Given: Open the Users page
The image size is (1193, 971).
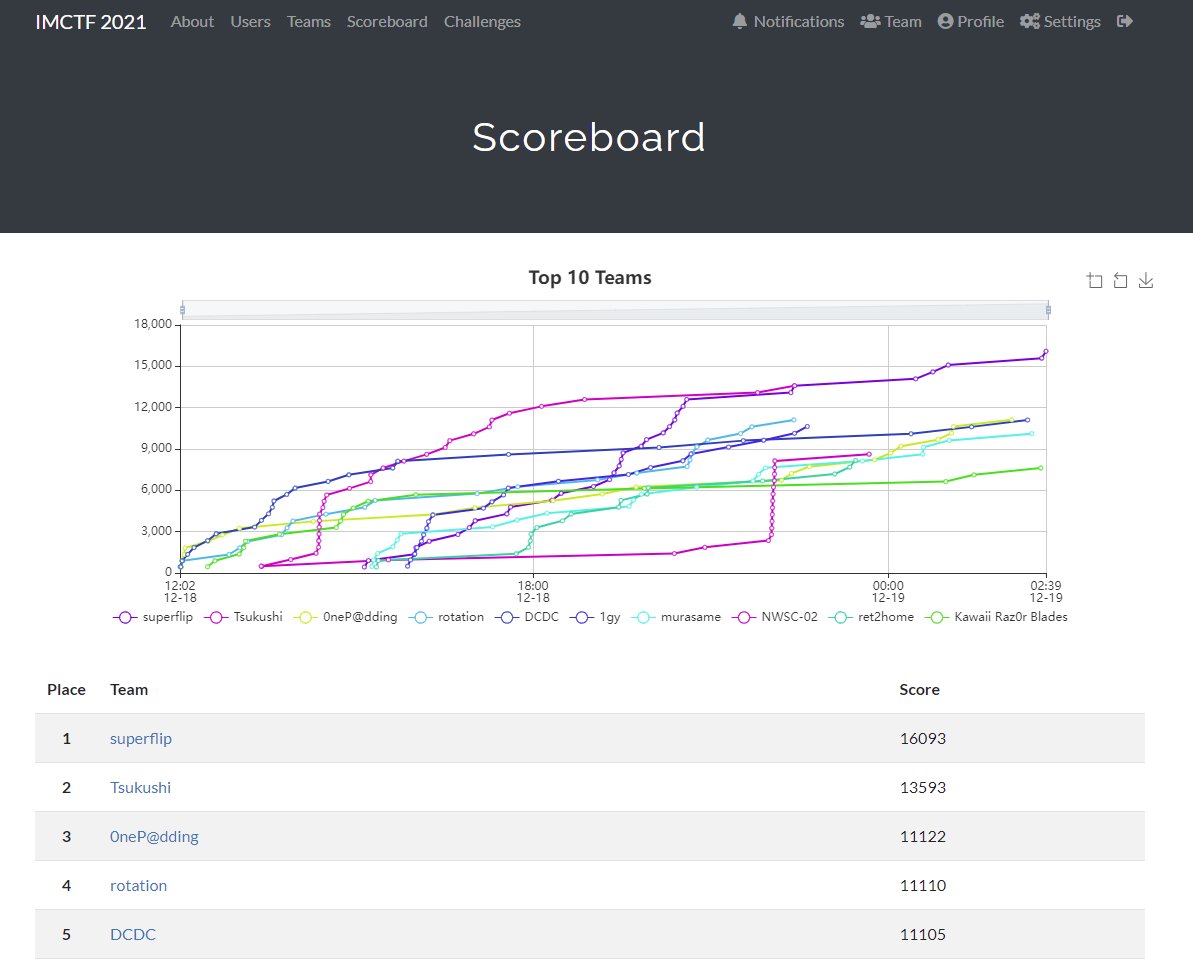Looking at the screenshot, I should (x=250, y=21).
